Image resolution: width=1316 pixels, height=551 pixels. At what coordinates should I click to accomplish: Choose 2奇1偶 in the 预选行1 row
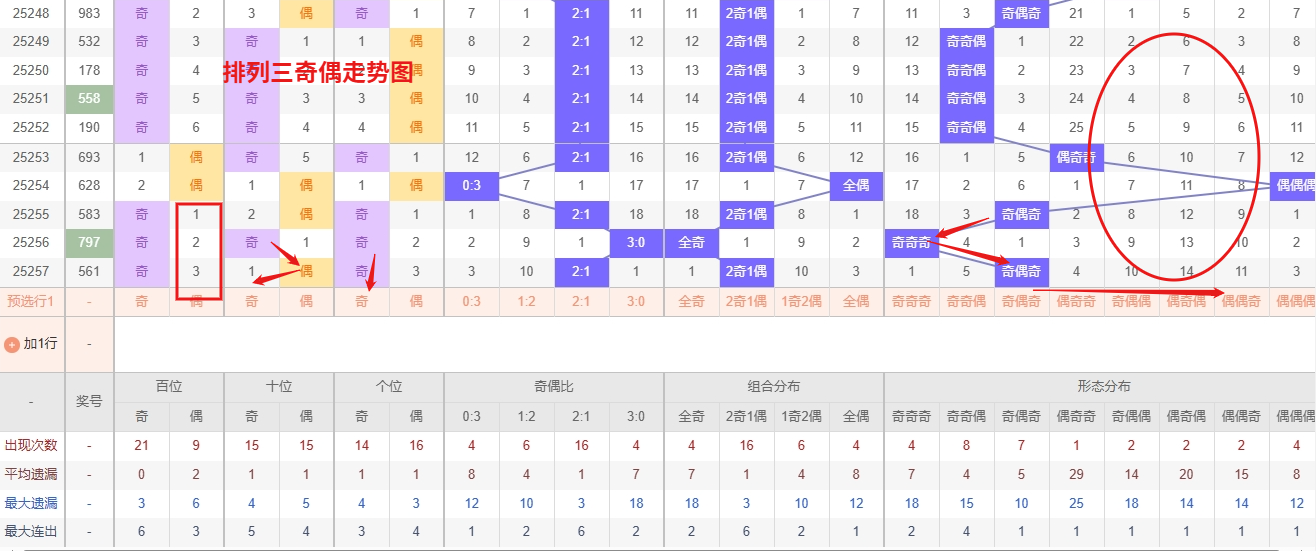point(746,300)
